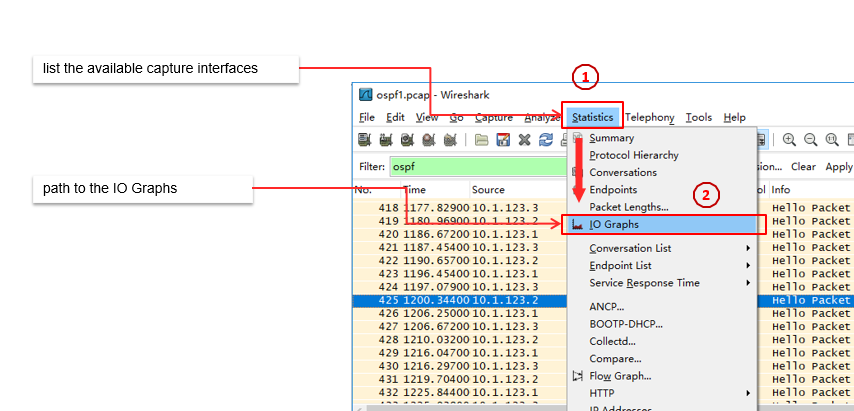
Task: List available capture interfaces via toolbar icon
Action: pyautogui.click(x=364, y=140)
